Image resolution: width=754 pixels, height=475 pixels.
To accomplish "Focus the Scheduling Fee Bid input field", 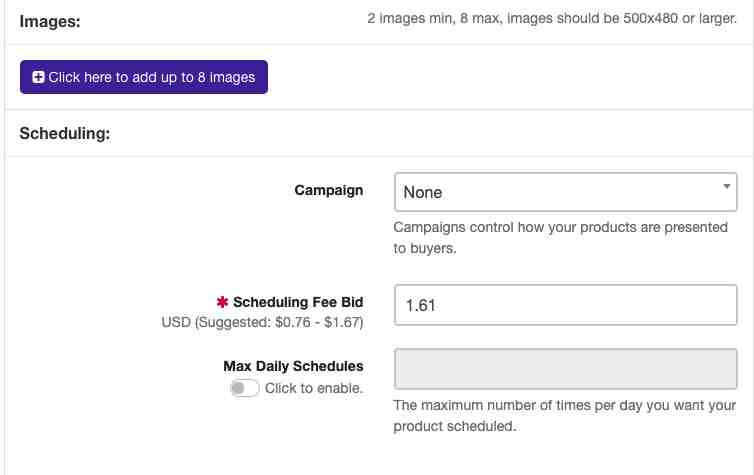I will pyautogui.click(x=566, y=305).
